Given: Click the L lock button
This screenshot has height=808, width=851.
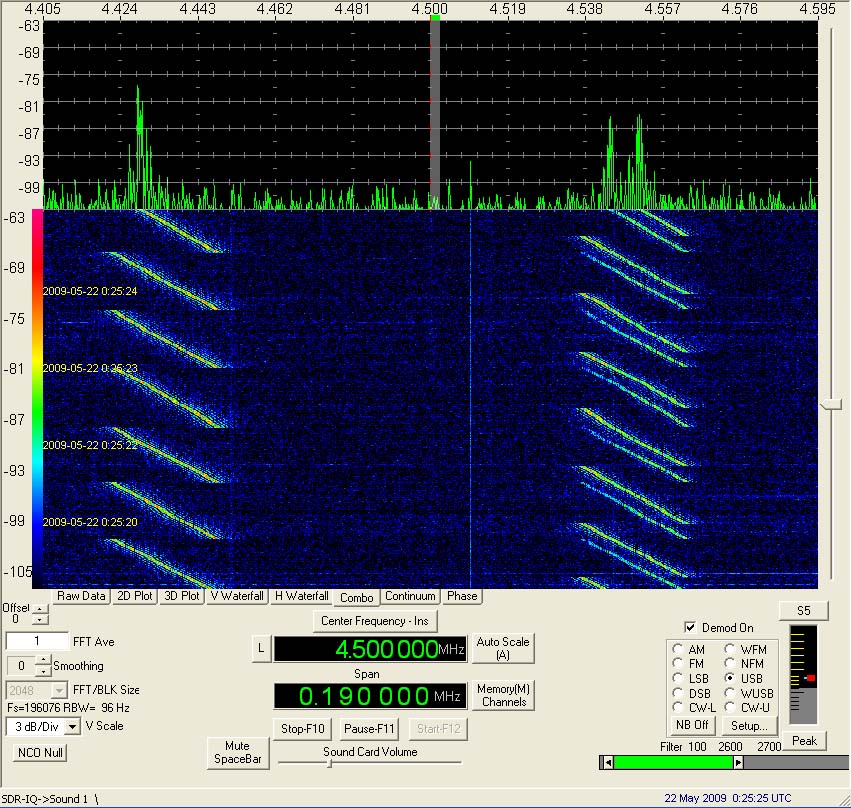Looking at the screenshot, I should pyautogui.click(x=261, y=648).
